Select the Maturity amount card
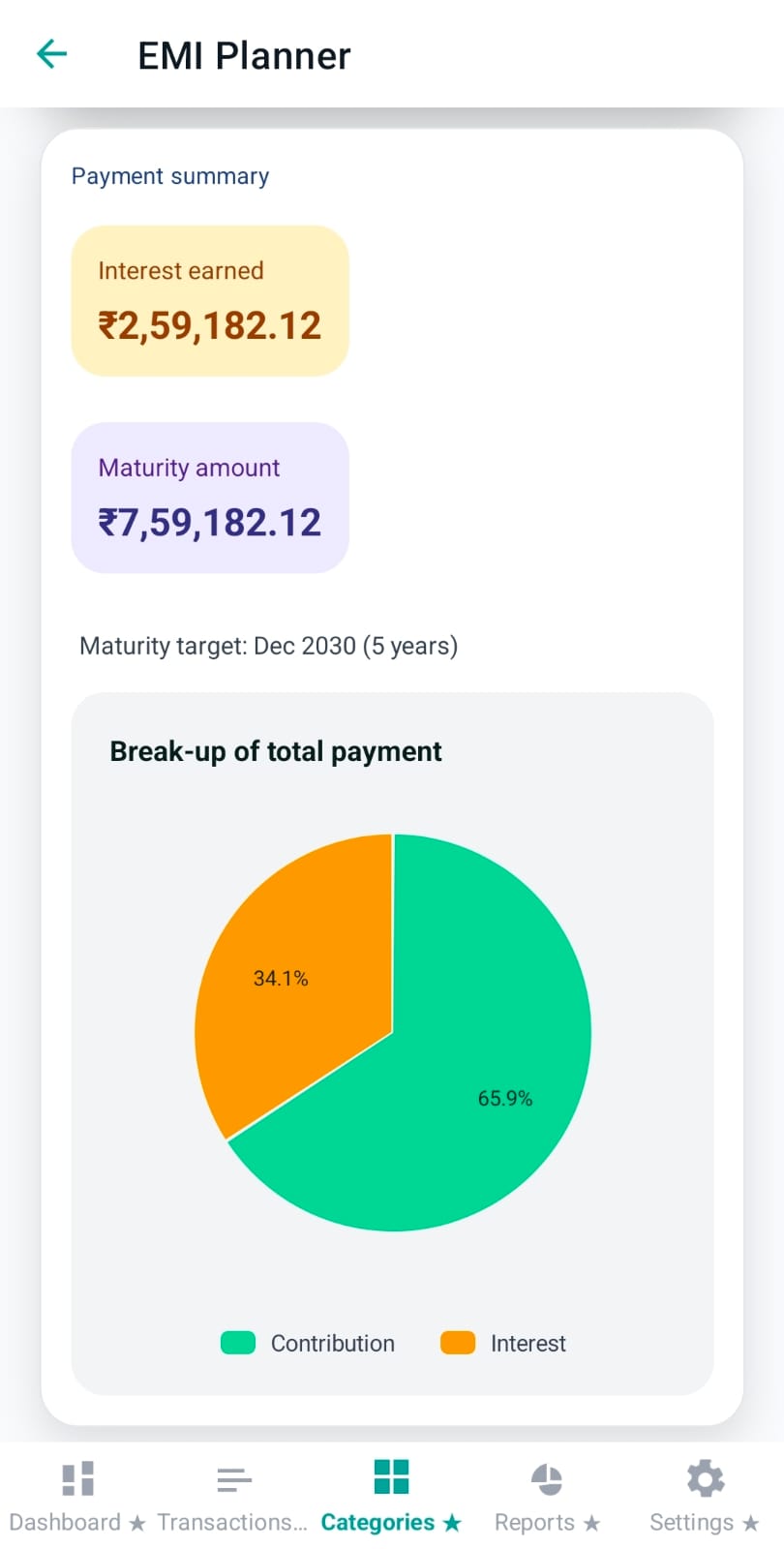Viewport: 784px width, 1549px height. click(209, 497)
